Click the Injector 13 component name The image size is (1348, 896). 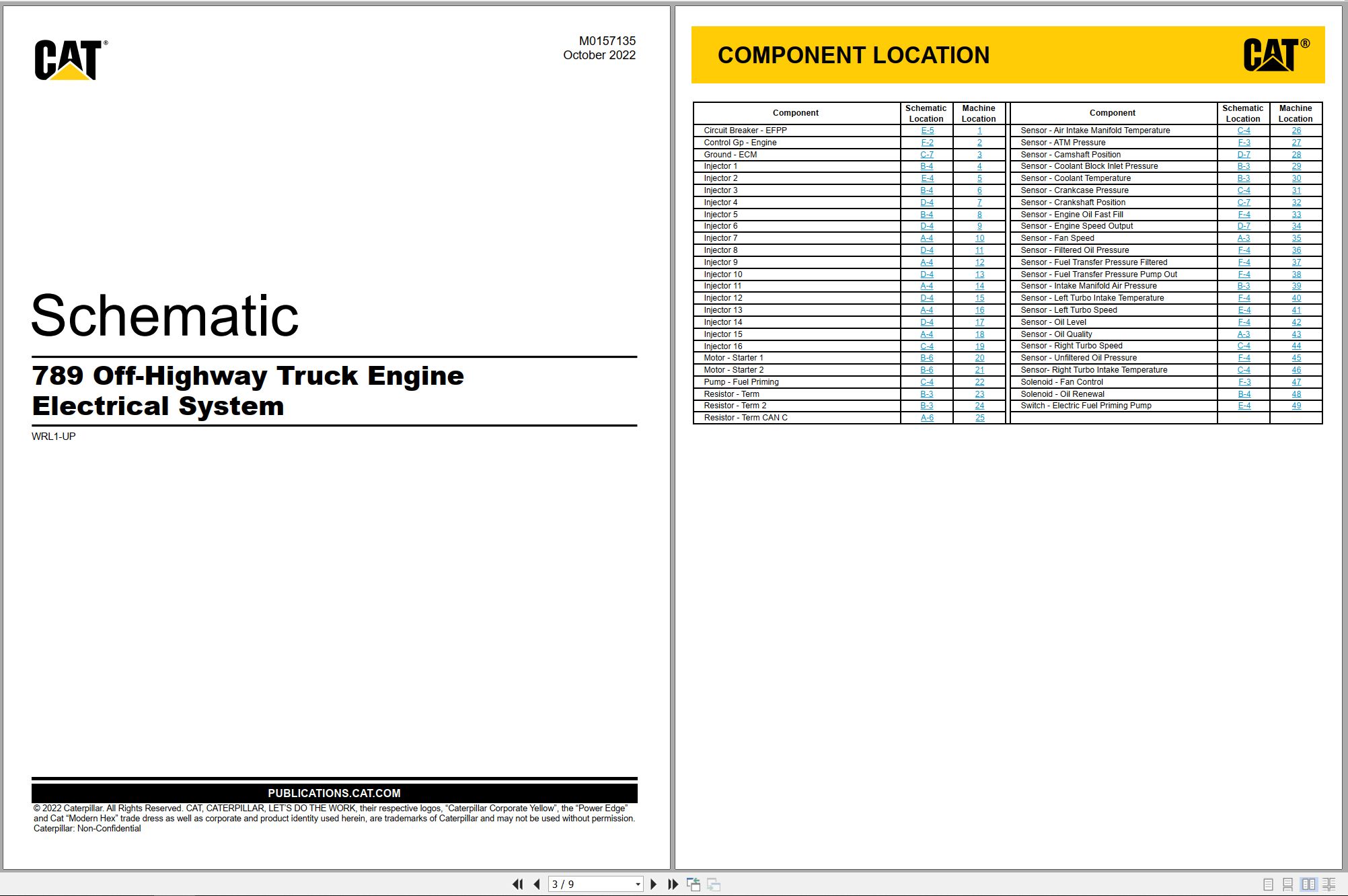[x=723, y=310]
